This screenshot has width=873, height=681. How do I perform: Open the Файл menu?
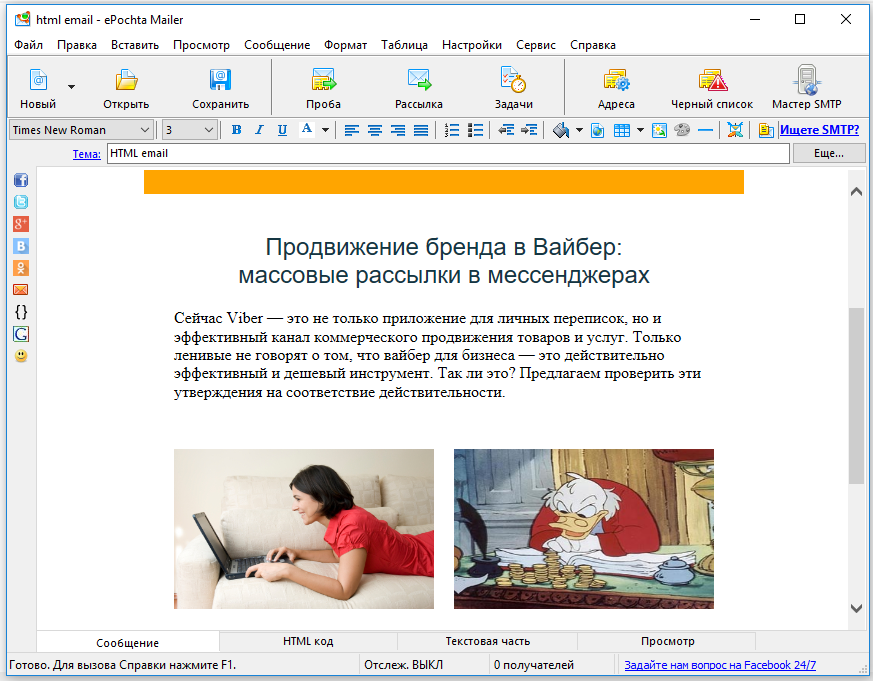[28, 45]
